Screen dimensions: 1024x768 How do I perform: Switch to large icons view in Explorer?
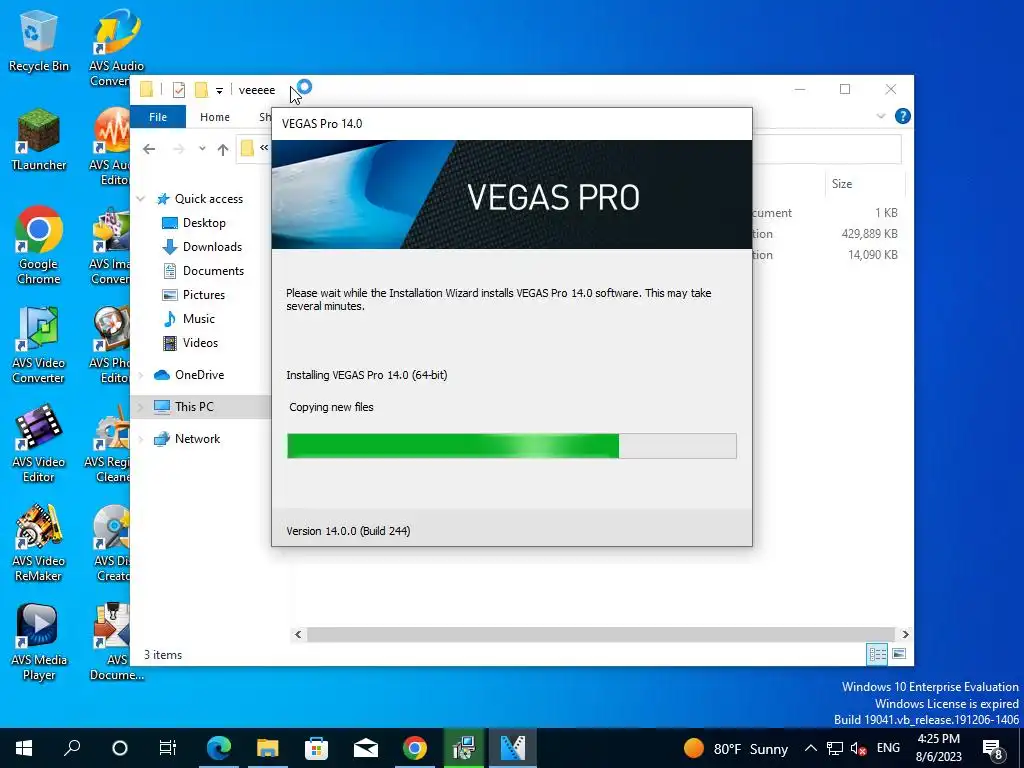click(899, 654)
